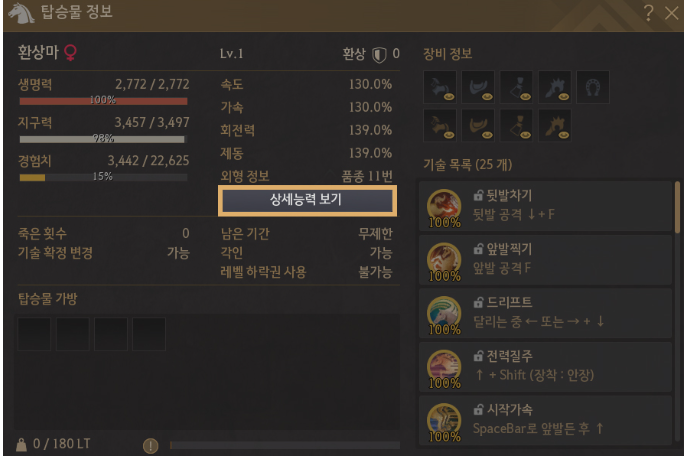Click the first 탑승물 가방 inventory slot
The height and width of the screenshot is (457, 684).
pos(34,334)
